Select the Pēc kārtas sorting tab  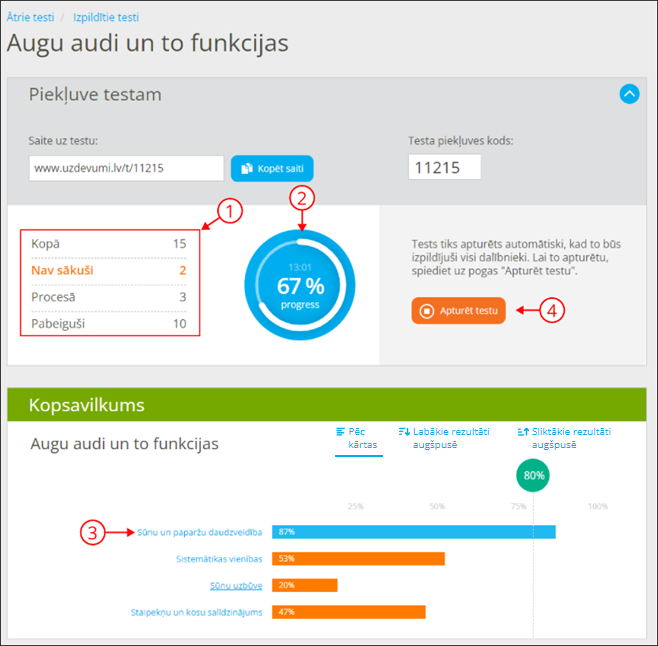pyautogui.click(x=358, y=438)
